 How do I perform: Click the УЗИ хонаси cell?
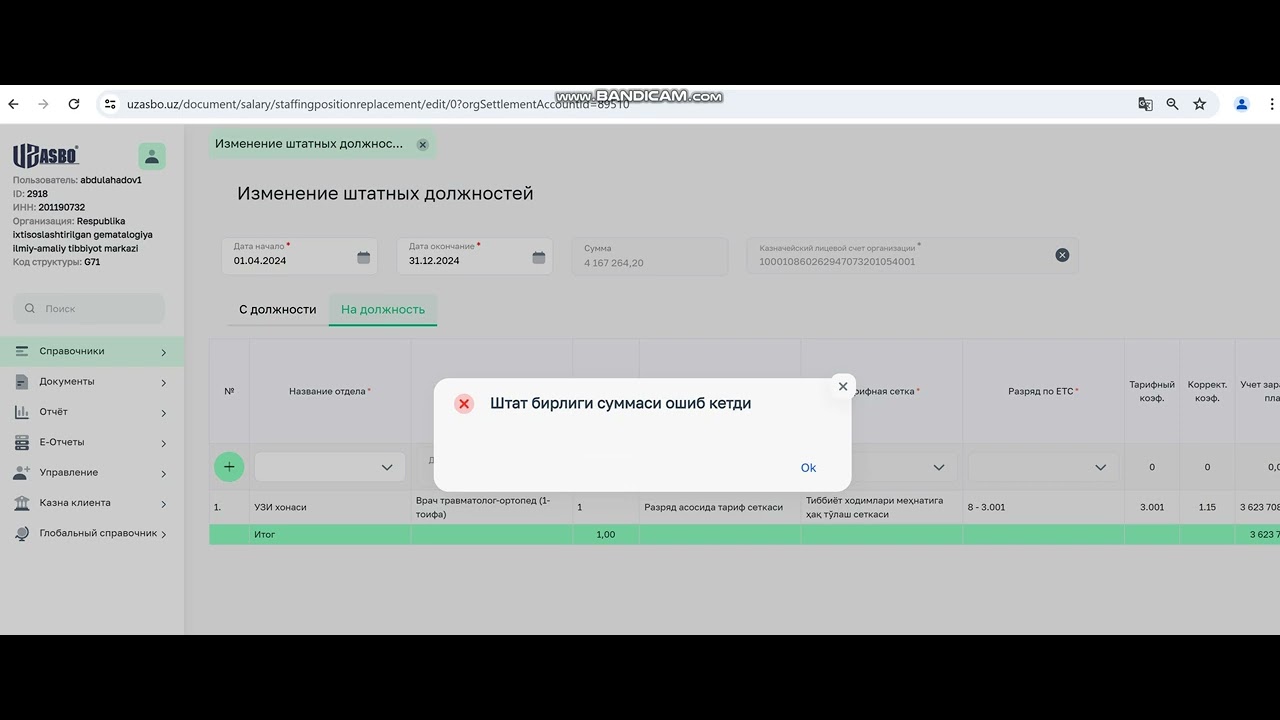(330, 507)
